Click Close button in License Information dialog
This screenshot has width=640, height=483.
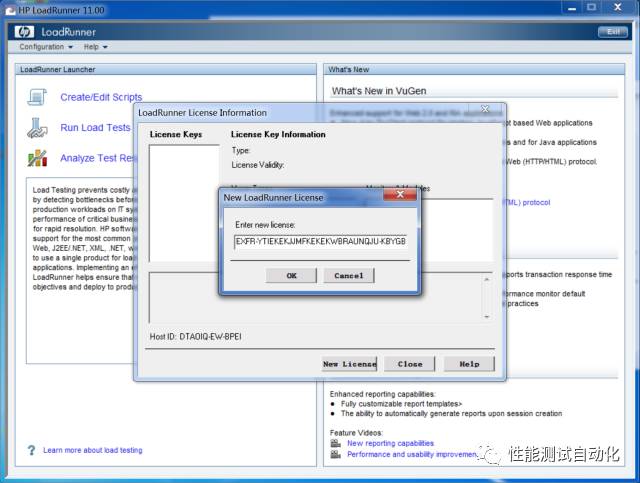pos(410,364)
